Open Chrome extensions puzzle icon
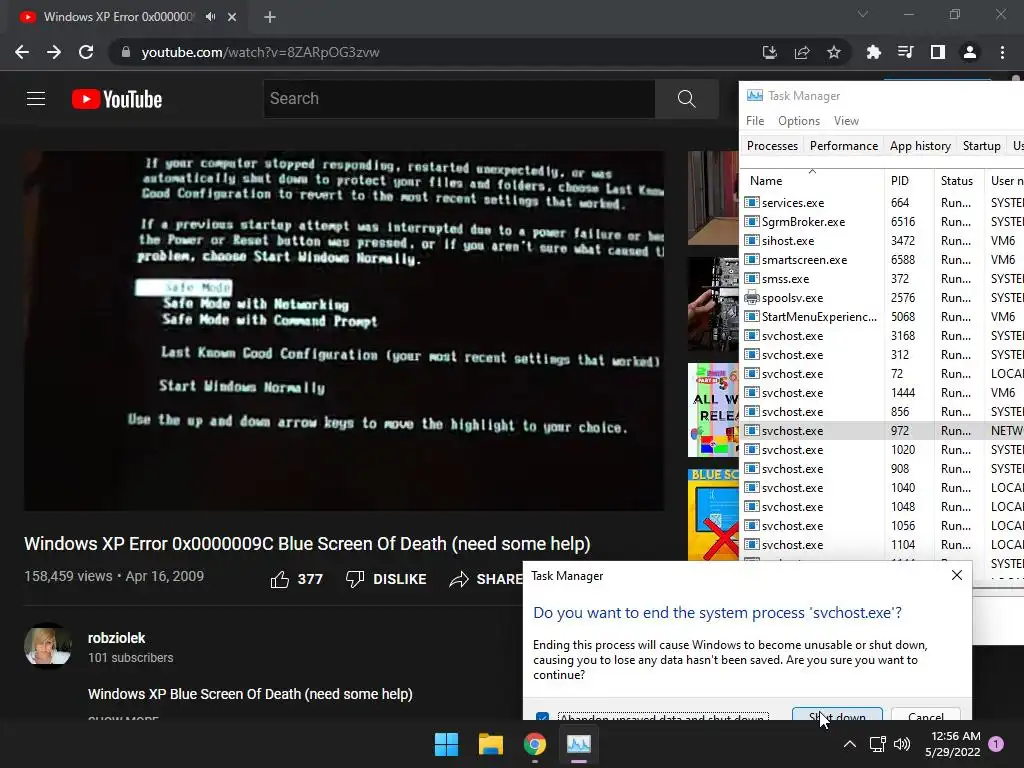Viewport: 1024px width, 768px height. pos(873,52)
